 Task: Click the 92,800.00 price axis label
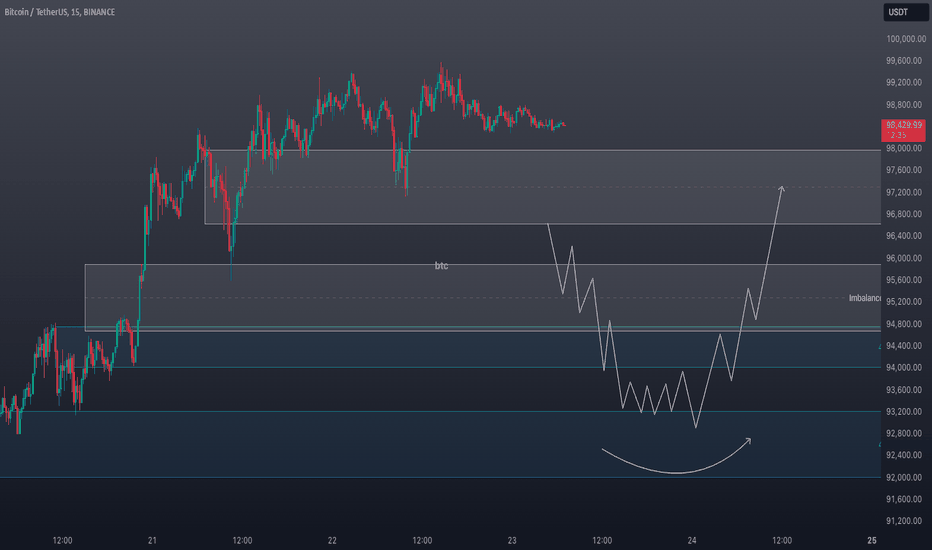[904, 433]
